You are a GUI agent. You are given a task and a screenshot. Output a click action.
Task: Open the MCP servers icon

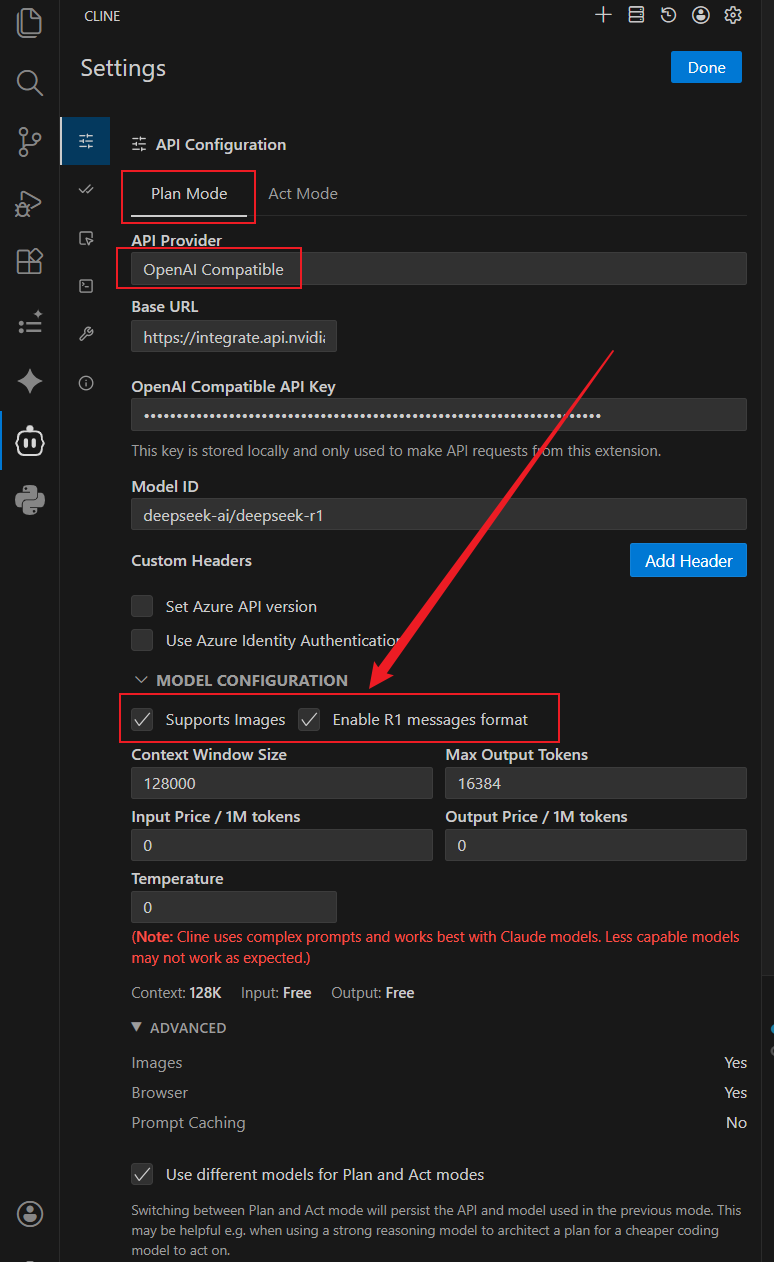[636, 15]
